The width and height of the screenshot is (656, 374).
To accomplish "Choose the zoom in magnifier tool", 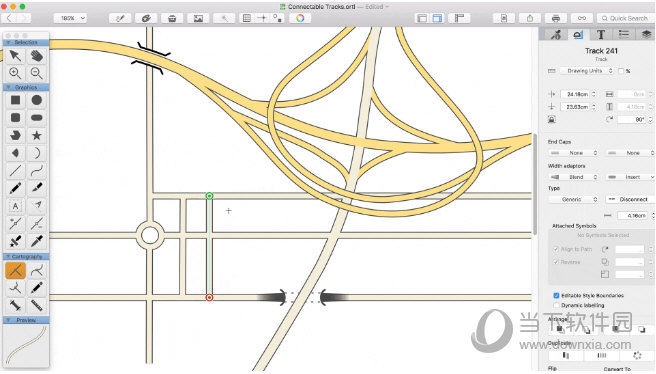I will click(x=15, y=73).
